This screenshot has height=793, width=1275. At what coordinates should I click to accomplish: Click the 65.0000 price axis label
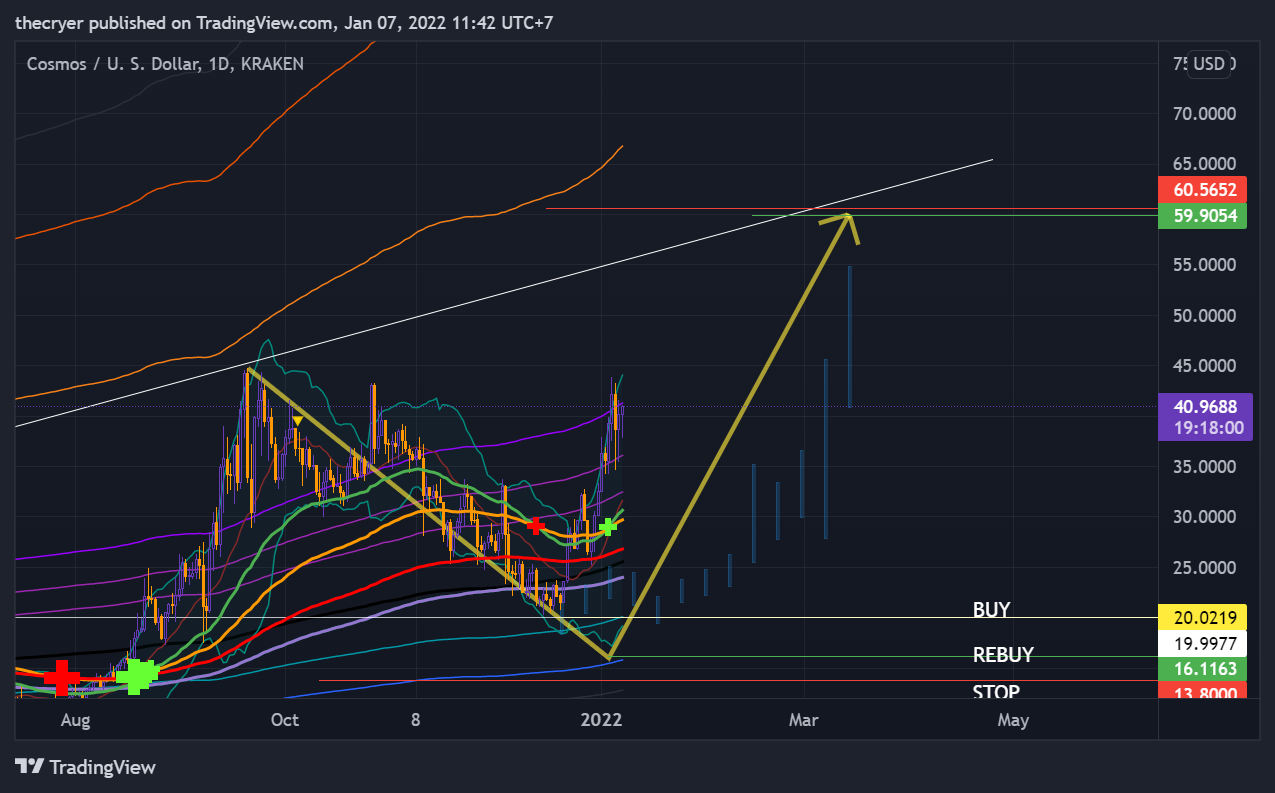(1203, 164)
